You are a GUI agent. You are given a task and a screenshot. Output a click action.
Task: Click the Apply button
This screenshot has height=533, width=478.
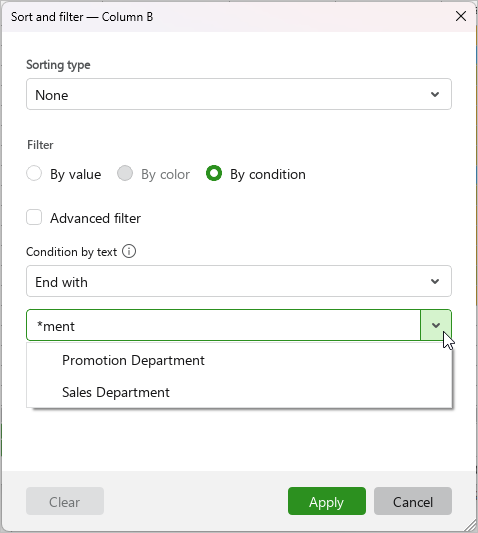click(x=327, y=501)
